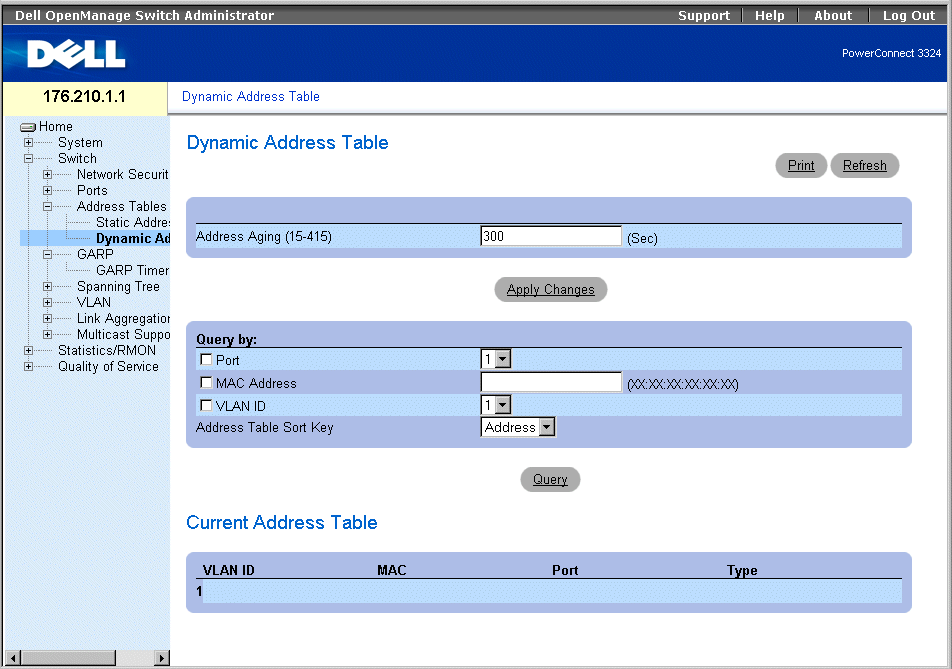The height and width of the screenshot is (669, 952).
Task: Expand the System tree node
Action: [x=28, y=143]
